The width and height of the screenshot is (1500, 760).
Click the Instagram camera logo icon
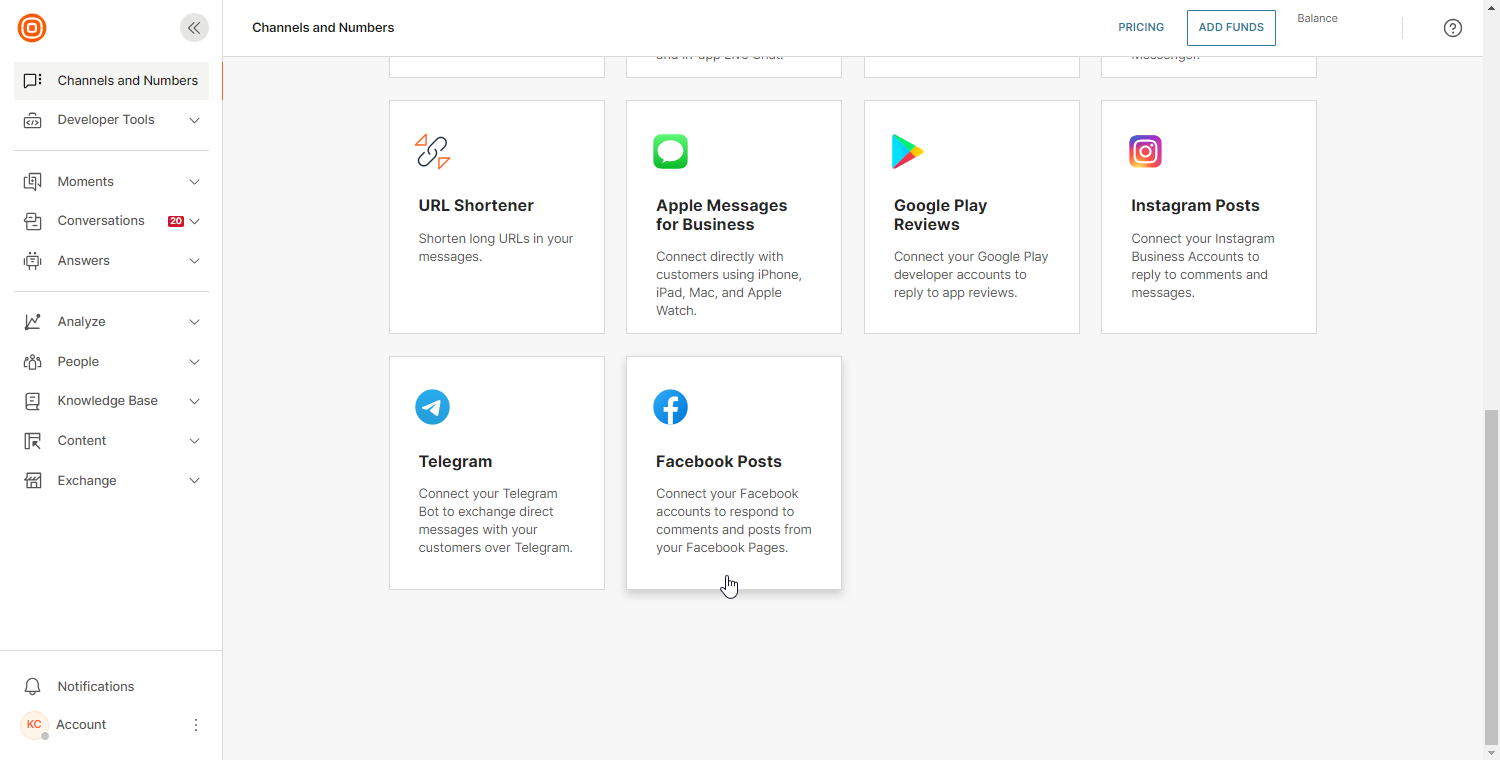[x=1145, y=151]
